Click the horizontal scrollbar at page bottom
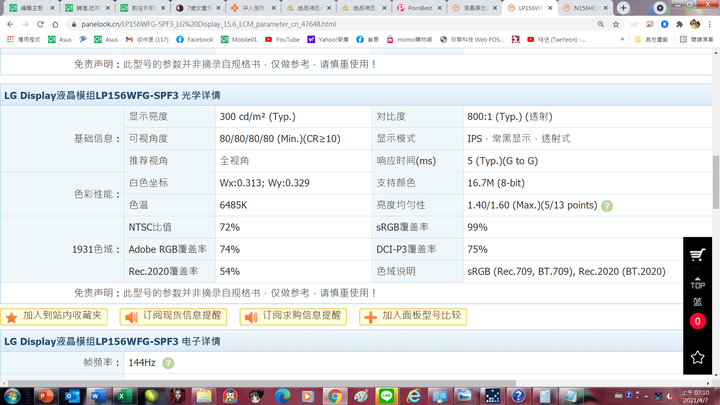720x405 pixels. [262, 383]
